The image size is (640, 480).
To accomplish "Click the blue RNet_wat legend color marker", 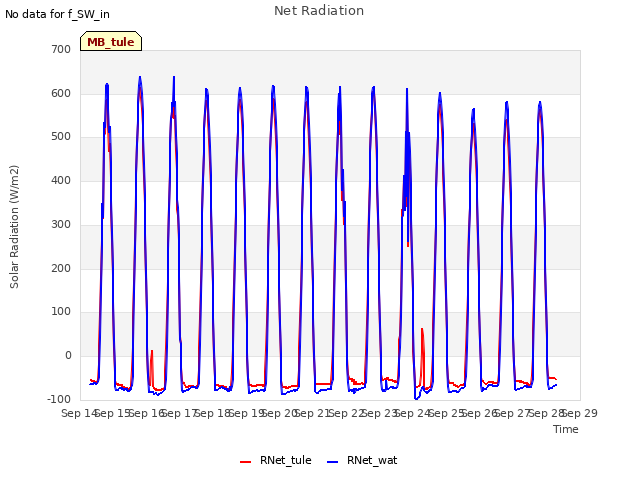I will (333, 462).
